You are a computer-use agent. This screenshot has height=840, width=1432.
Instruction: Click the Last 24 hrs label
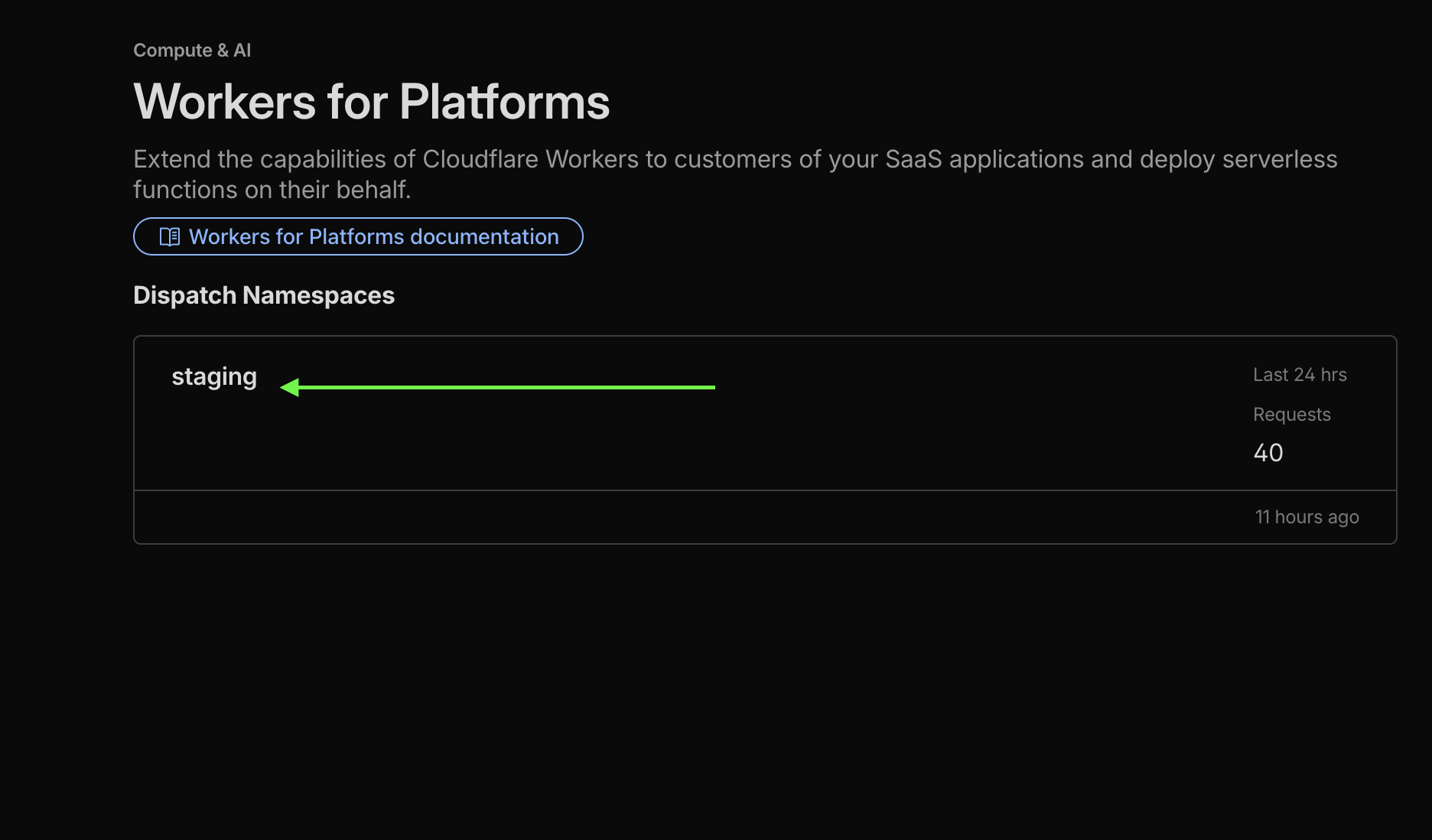(1300, 375)
